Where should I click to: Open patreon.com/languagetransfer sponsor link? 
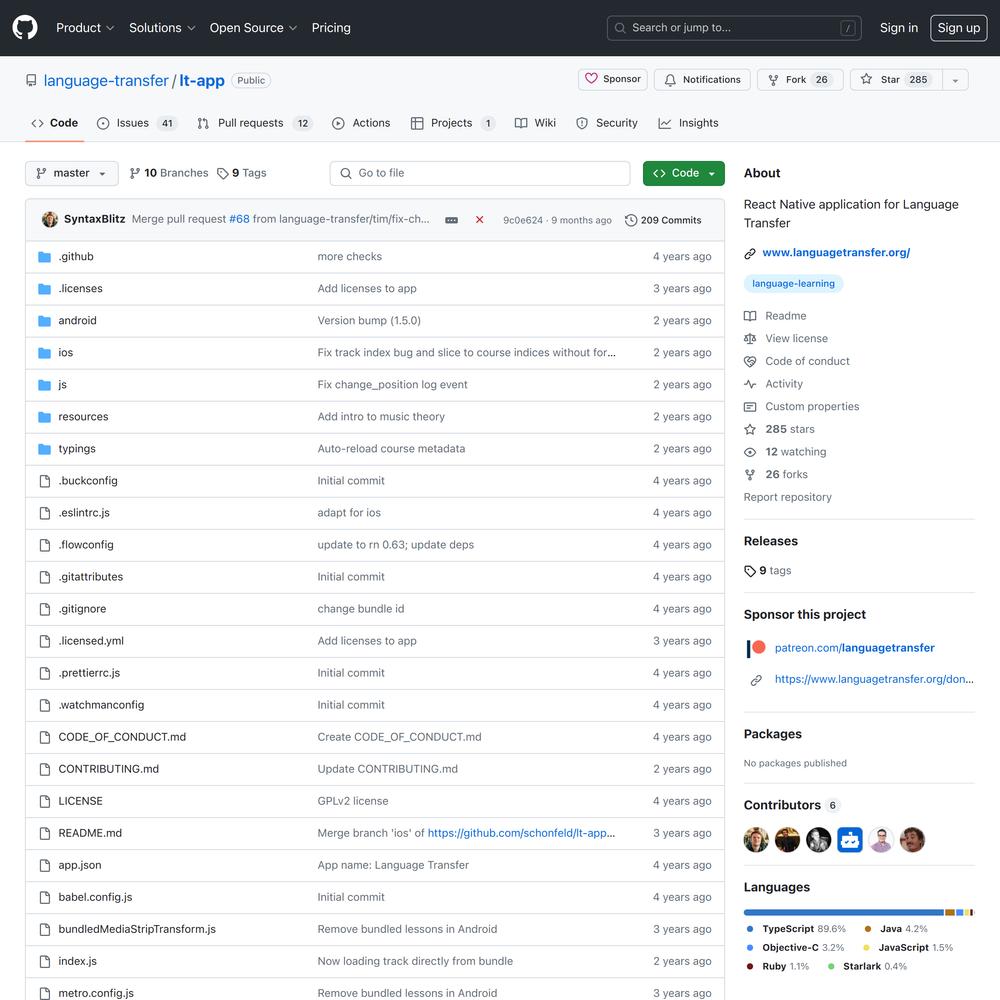[854, 648]
